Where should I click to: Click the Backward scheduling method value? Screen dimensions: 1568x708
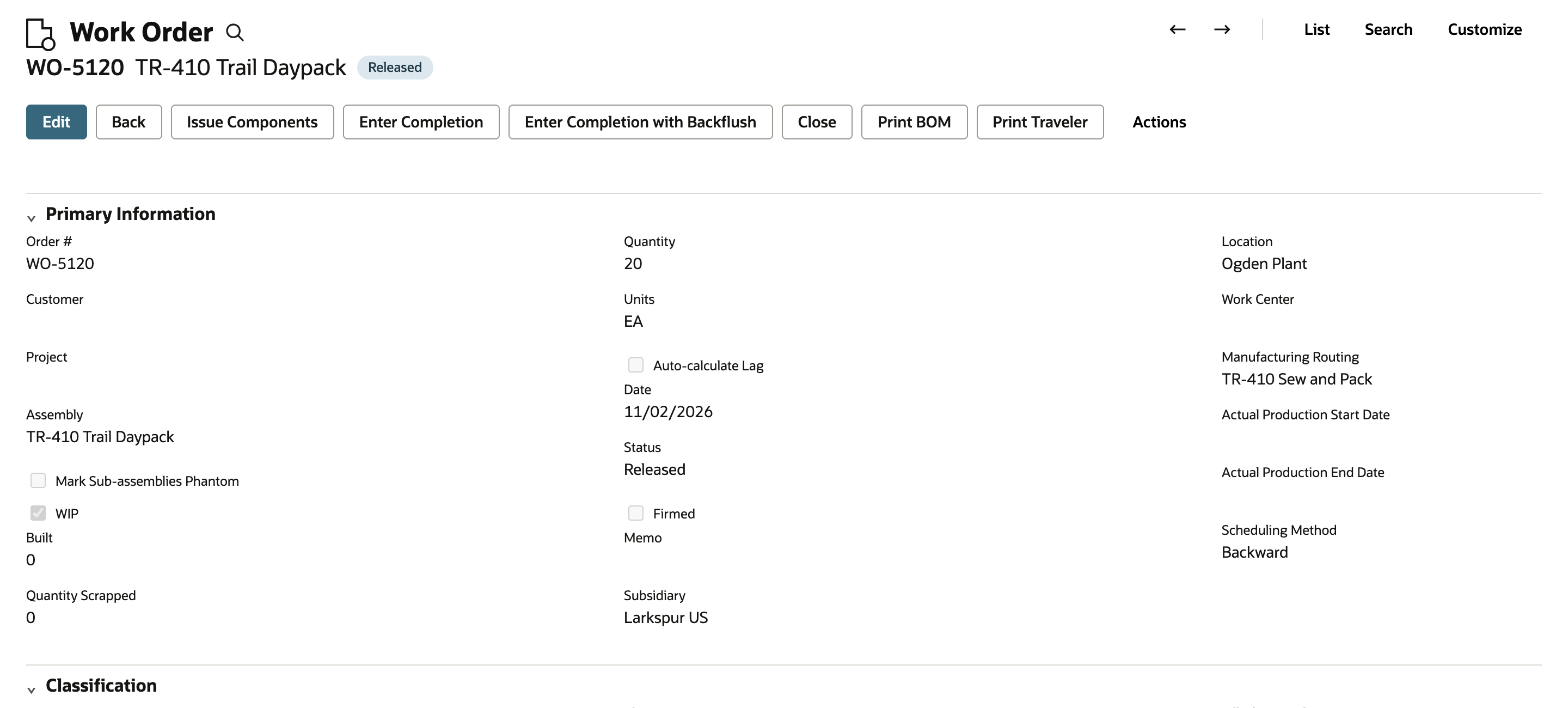click(1254, 553)
